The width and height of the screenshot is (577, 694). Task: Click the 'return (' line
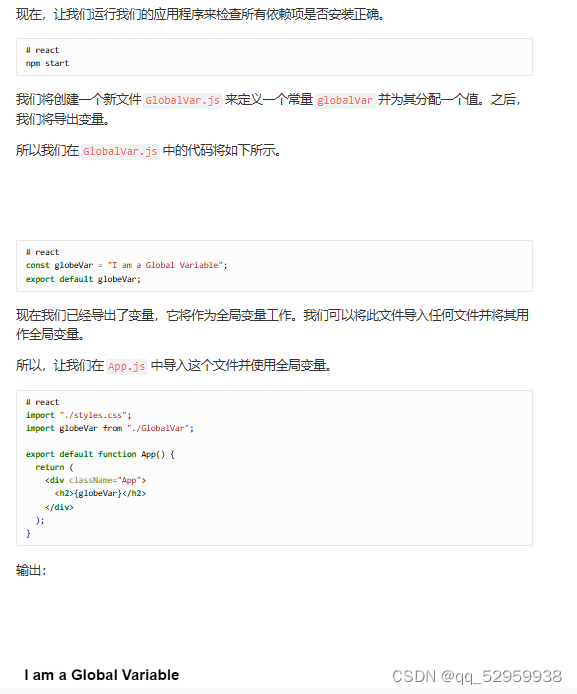click(54, 467)
